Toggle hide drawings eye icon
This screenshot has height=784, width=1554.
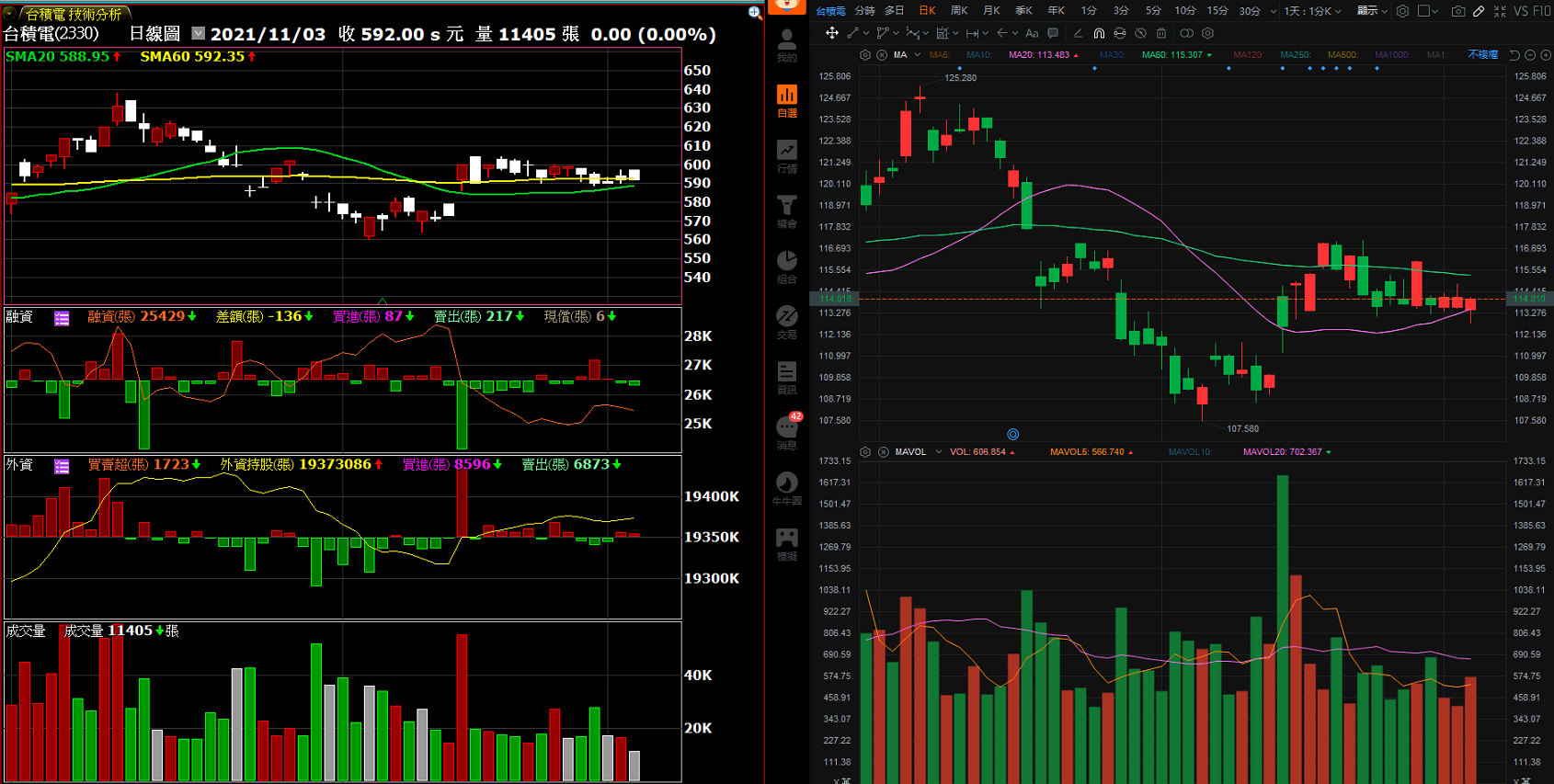1140,33
